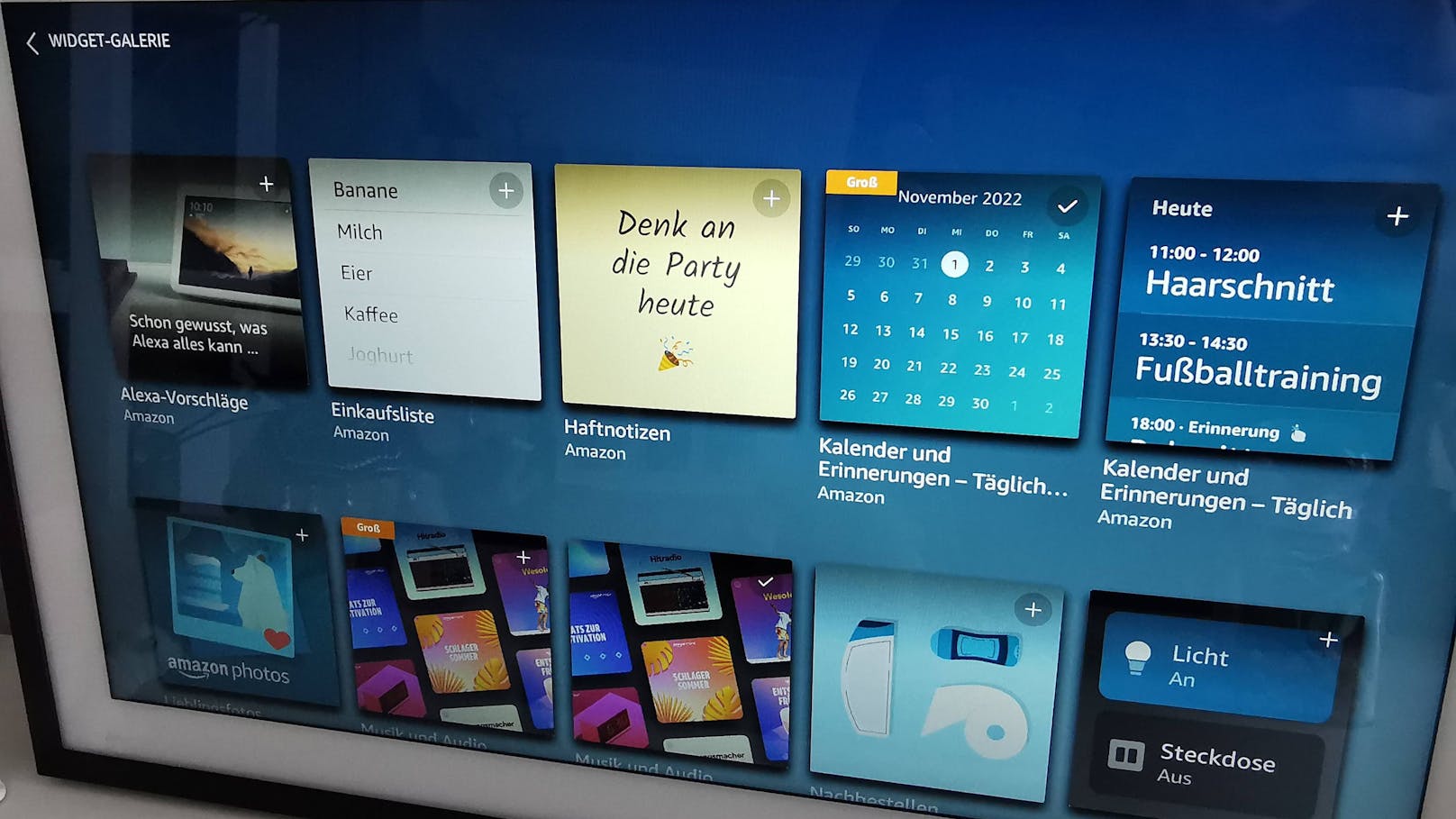
Task: Toggle checkmark on small Musik und Audio widget
Action: coord(765,582)
